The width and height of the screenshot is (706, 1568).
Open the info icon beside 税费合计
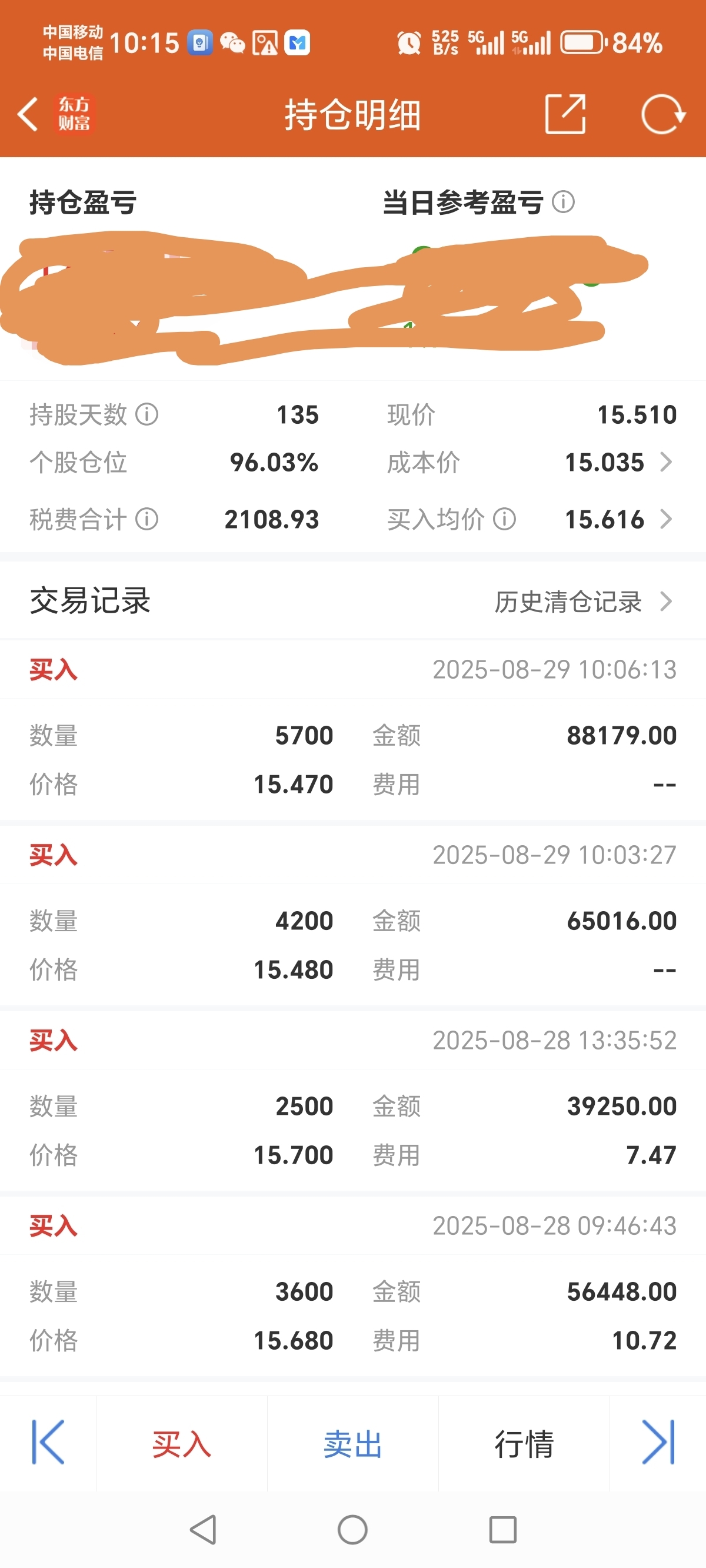click(146, 519)
